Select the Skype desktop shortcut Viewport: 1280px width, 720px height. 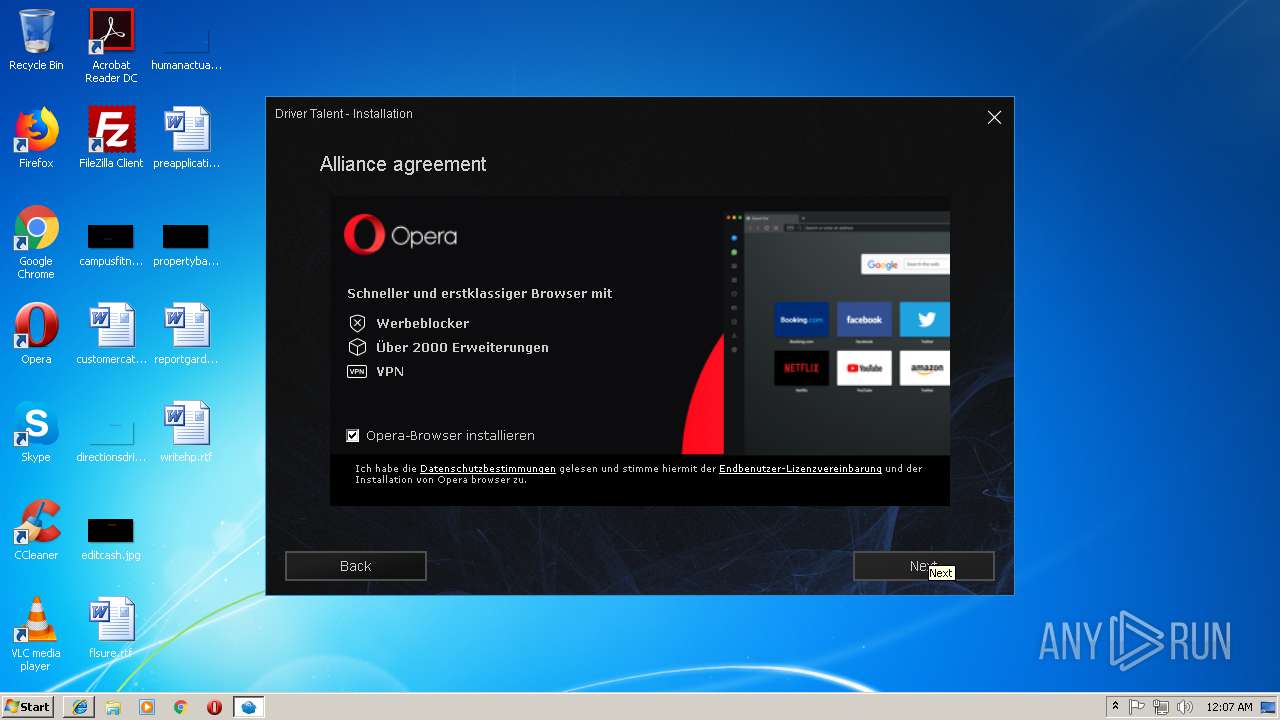click(x=36, y=432)
